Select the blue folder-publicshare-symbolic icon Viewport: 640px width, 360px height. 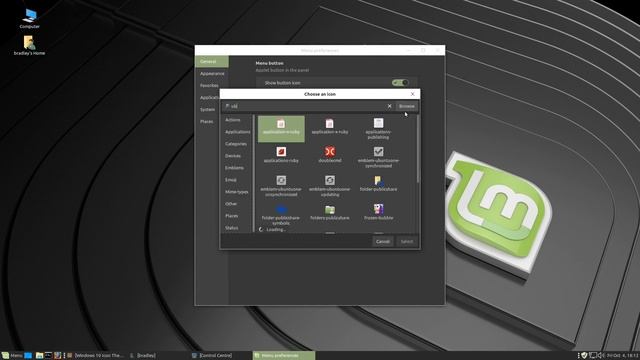281,215
